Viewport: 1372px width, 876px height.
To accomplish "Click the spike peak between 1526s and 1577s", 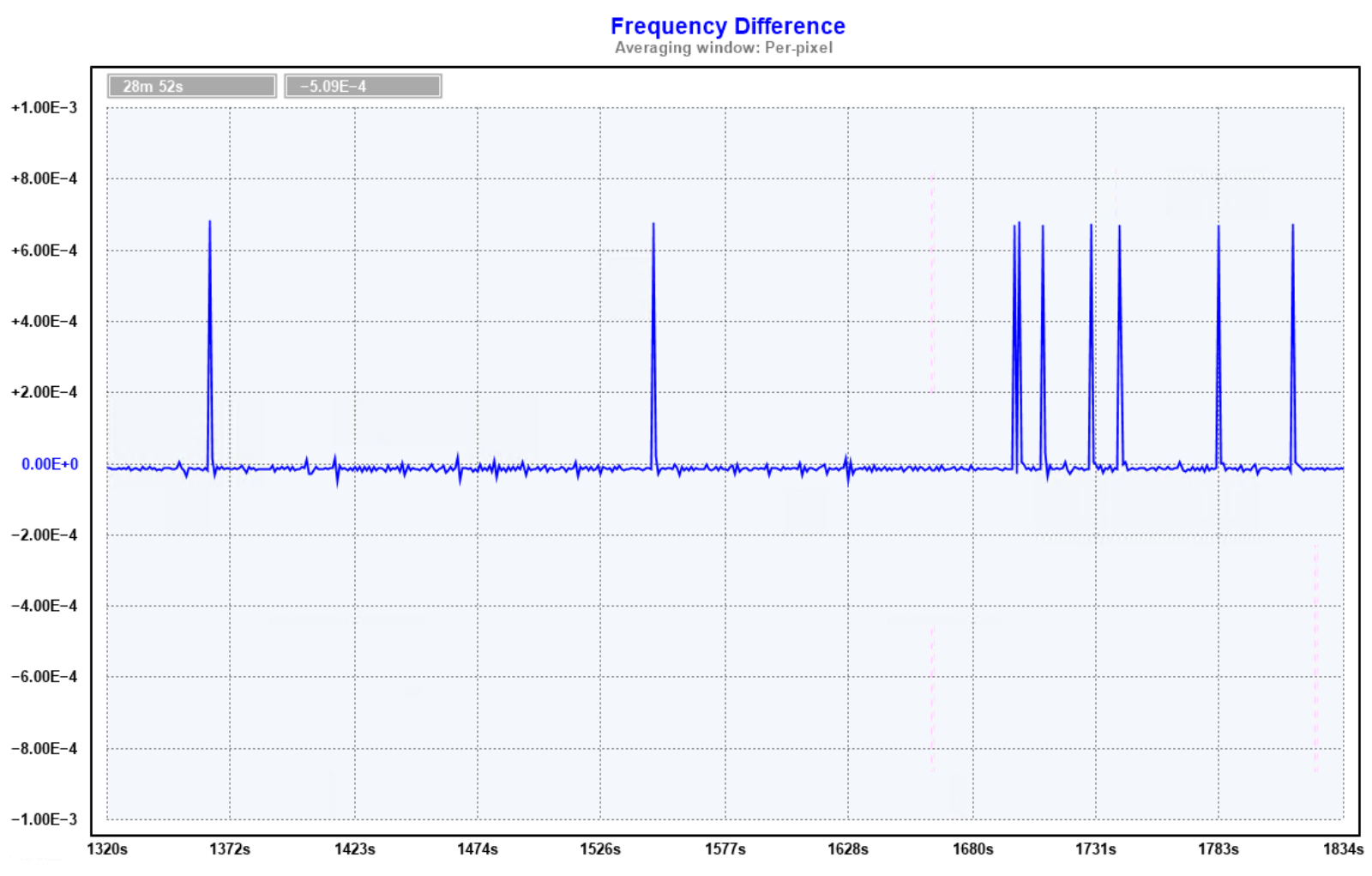I will pyautogui.click(x=653, y=226).
